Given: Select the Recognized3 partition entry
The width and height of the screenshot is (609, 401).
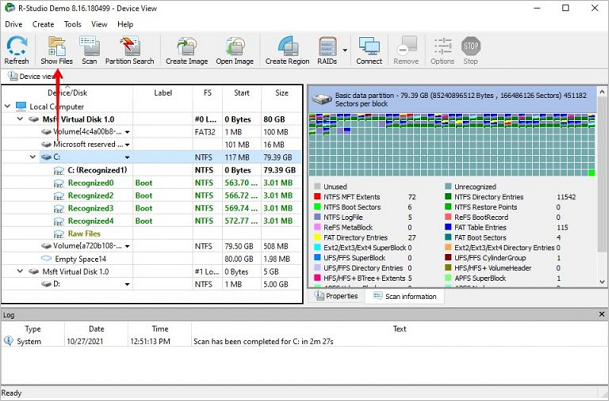Looking at the screenshot, I should tap(90, 208).
